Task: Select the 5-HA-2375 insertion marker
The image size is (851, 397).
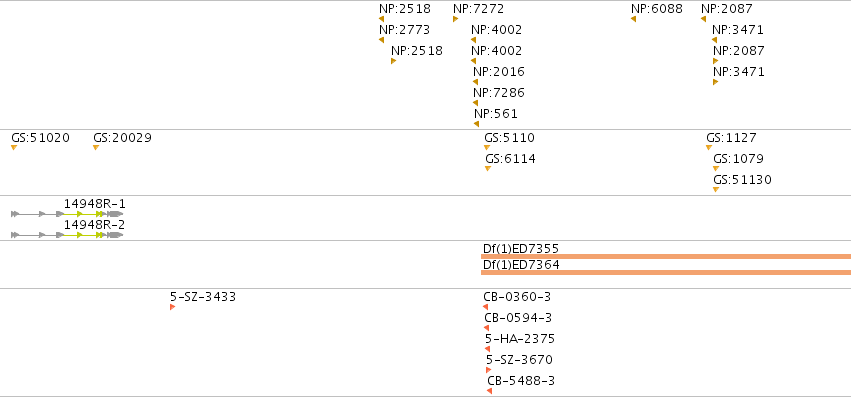Action: [x=487, y=349]
